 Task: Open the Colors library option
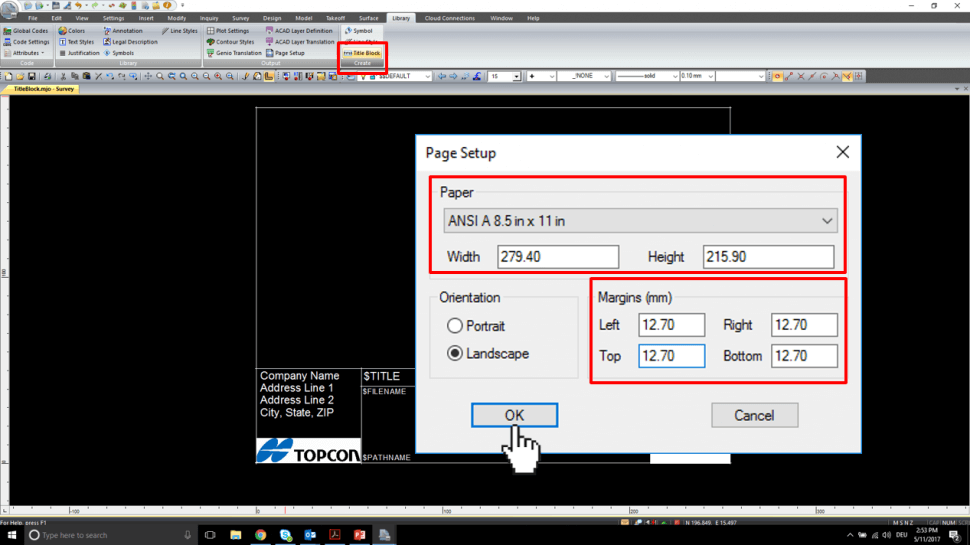(x=72, y=31)
